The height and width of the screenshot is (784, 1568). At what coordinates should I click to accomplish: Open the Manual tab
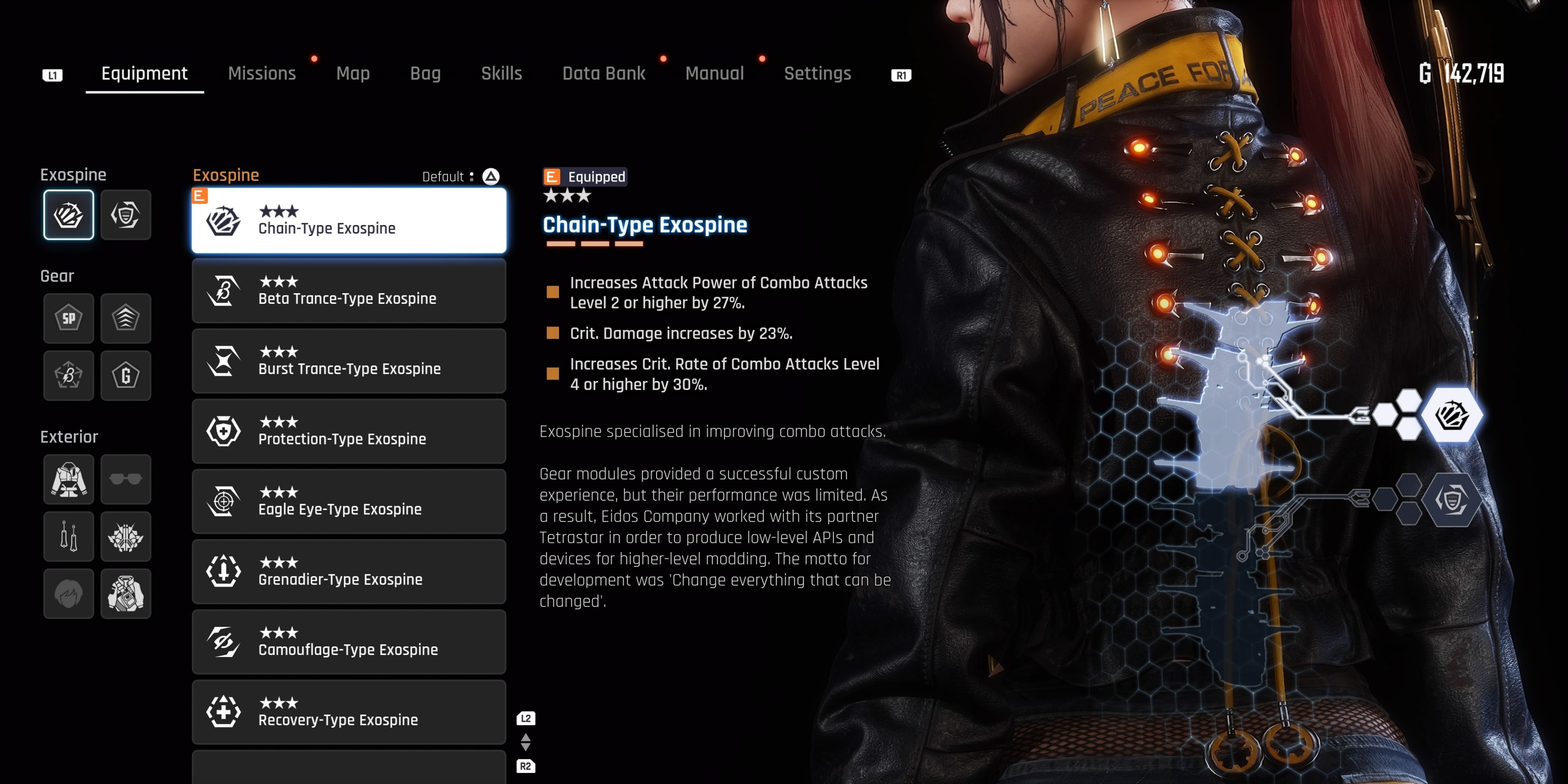[x=715, y=74]
